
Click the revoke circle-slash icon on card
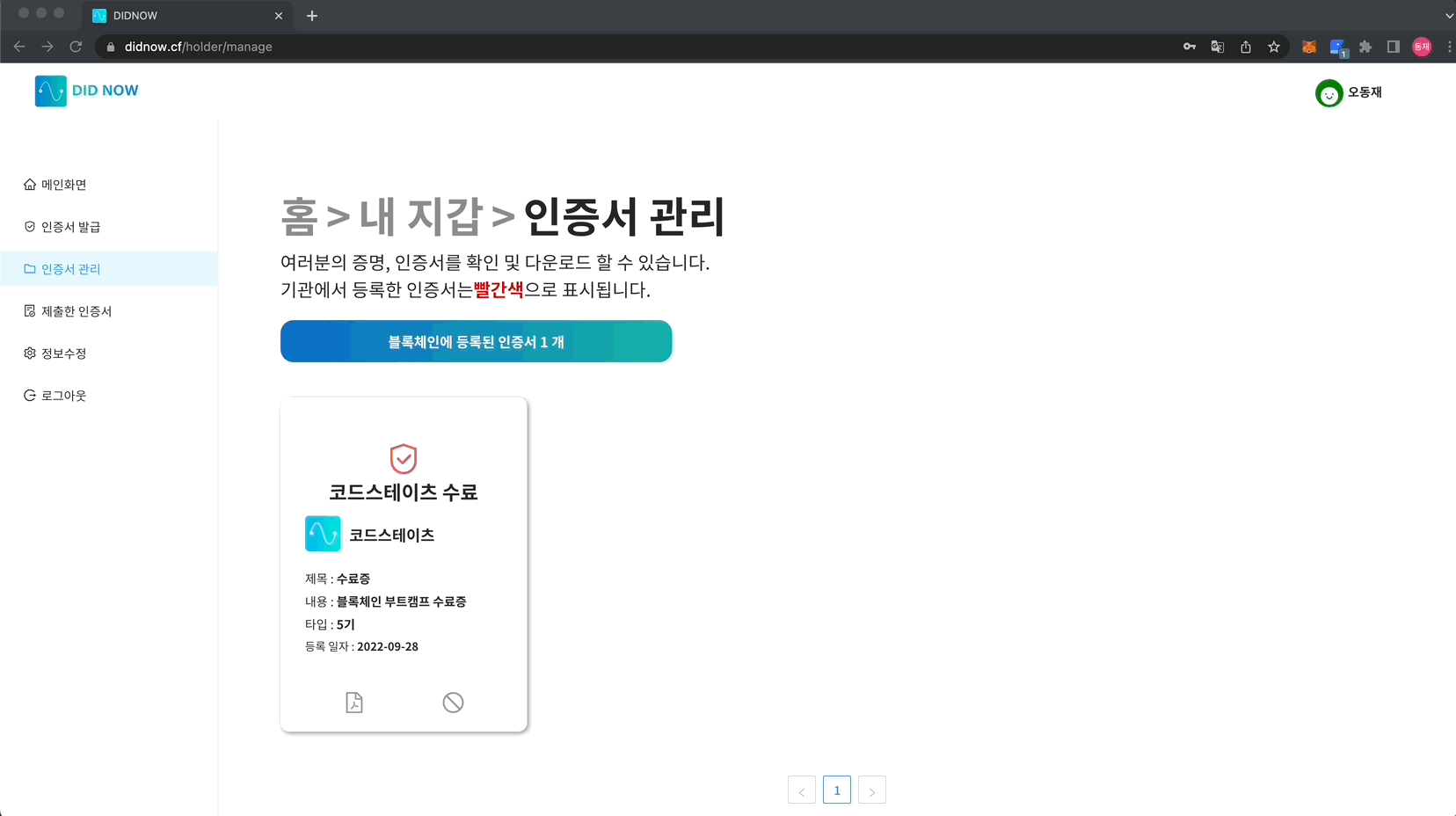coord(453,703)
